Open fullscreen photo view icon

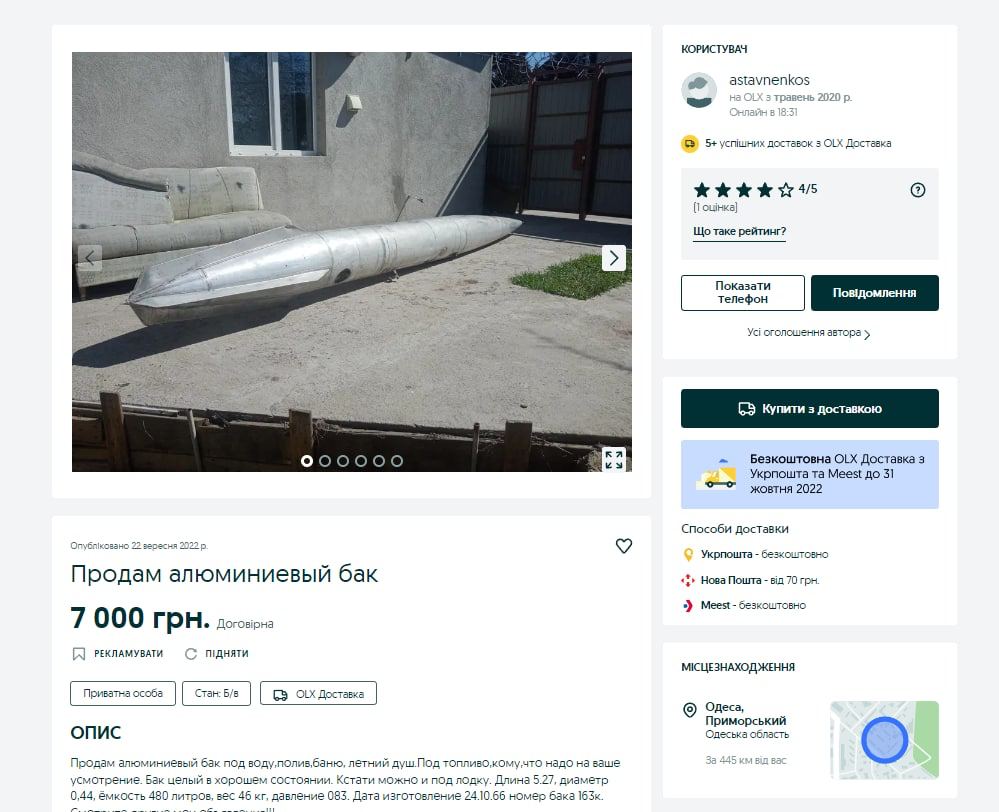(x=614, y=459)
